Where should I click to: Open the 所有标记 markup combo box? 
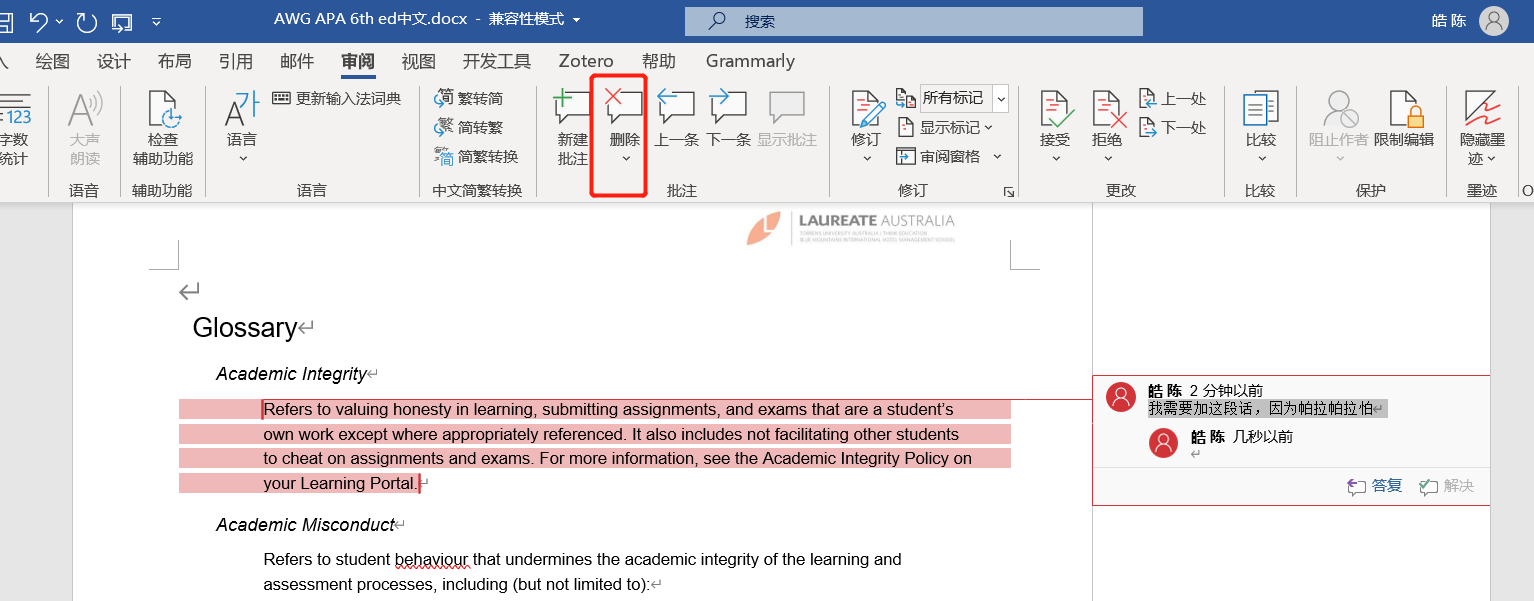coord(964,98)
